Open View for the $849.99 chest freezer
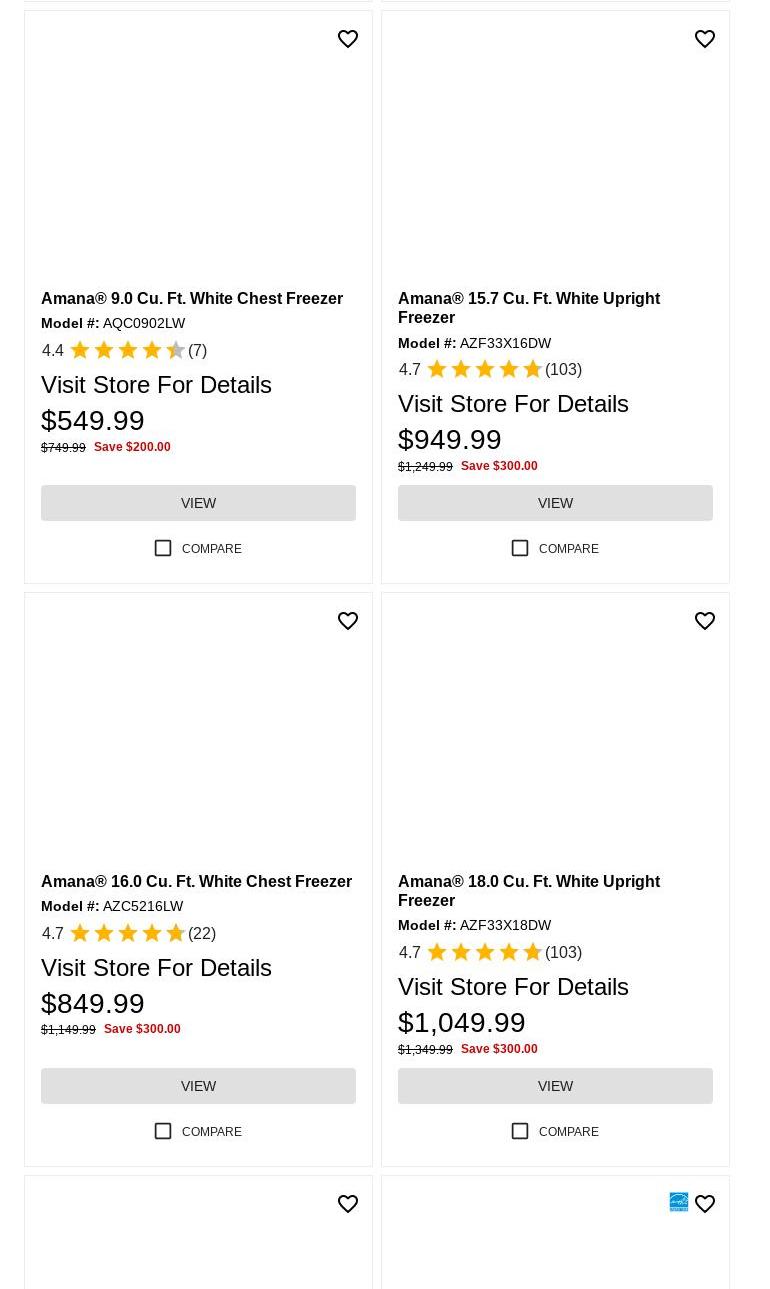The height and width of the screenshot is (1289, 770). point(198,1086)
